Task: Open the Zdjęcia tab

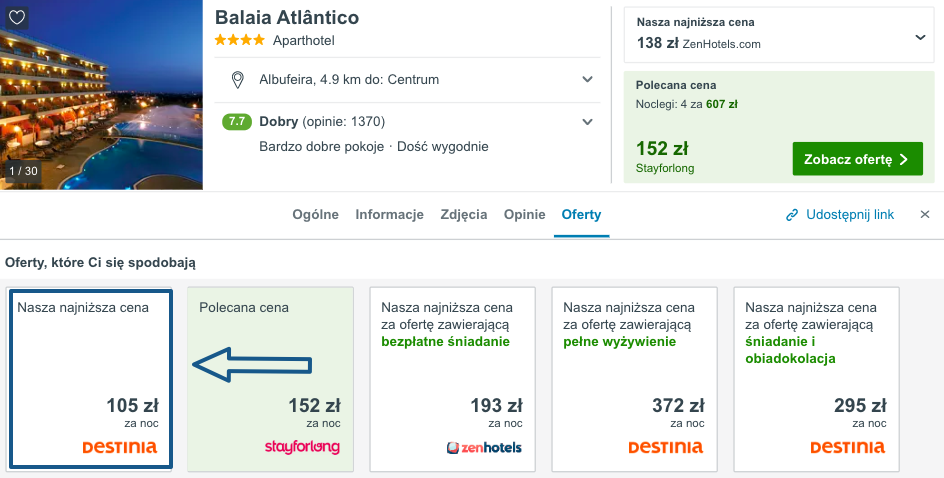Action: [x=464, y=214]
